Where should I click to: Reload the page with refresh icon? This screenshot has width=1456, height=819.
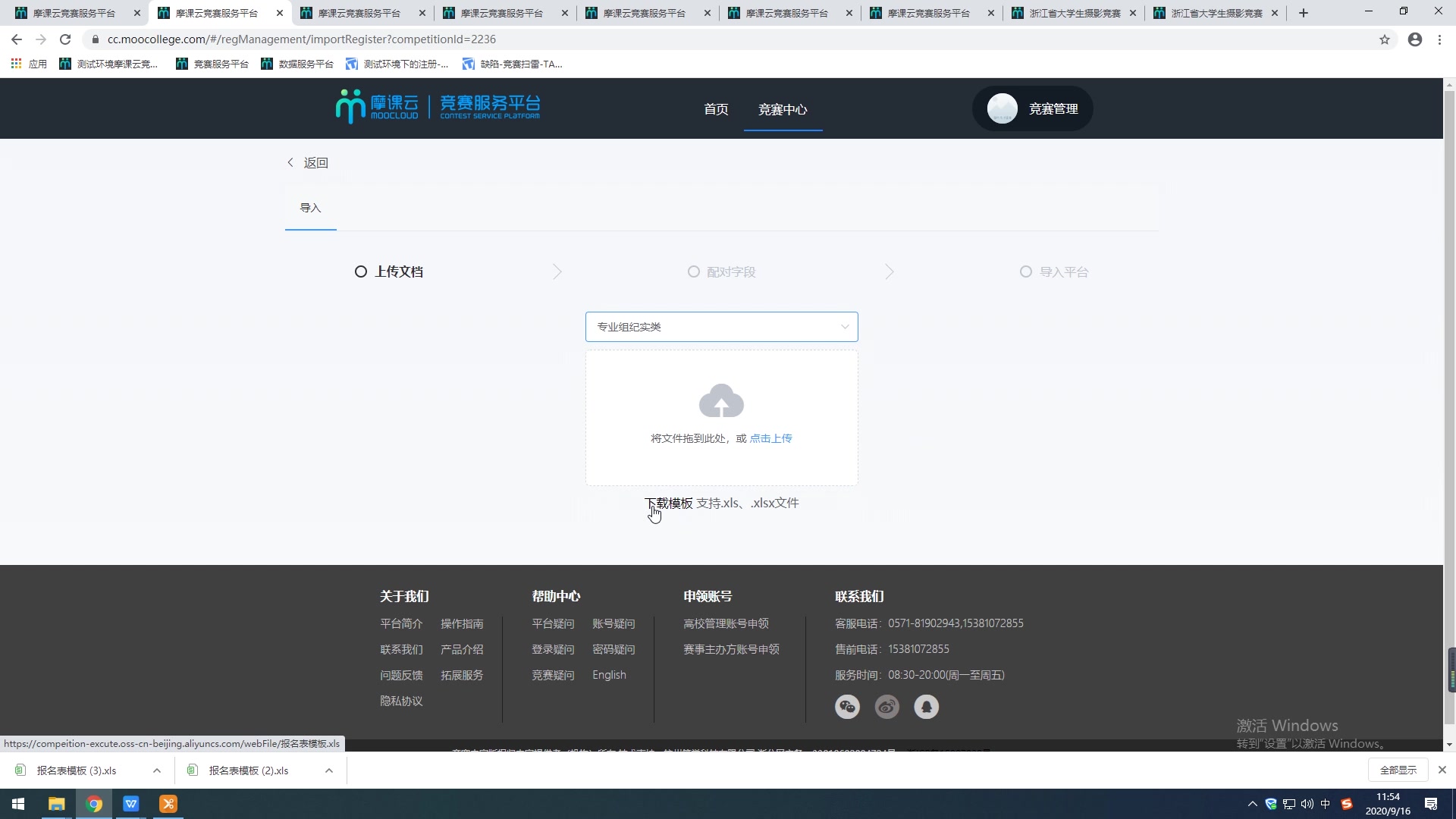pos(65,39)
